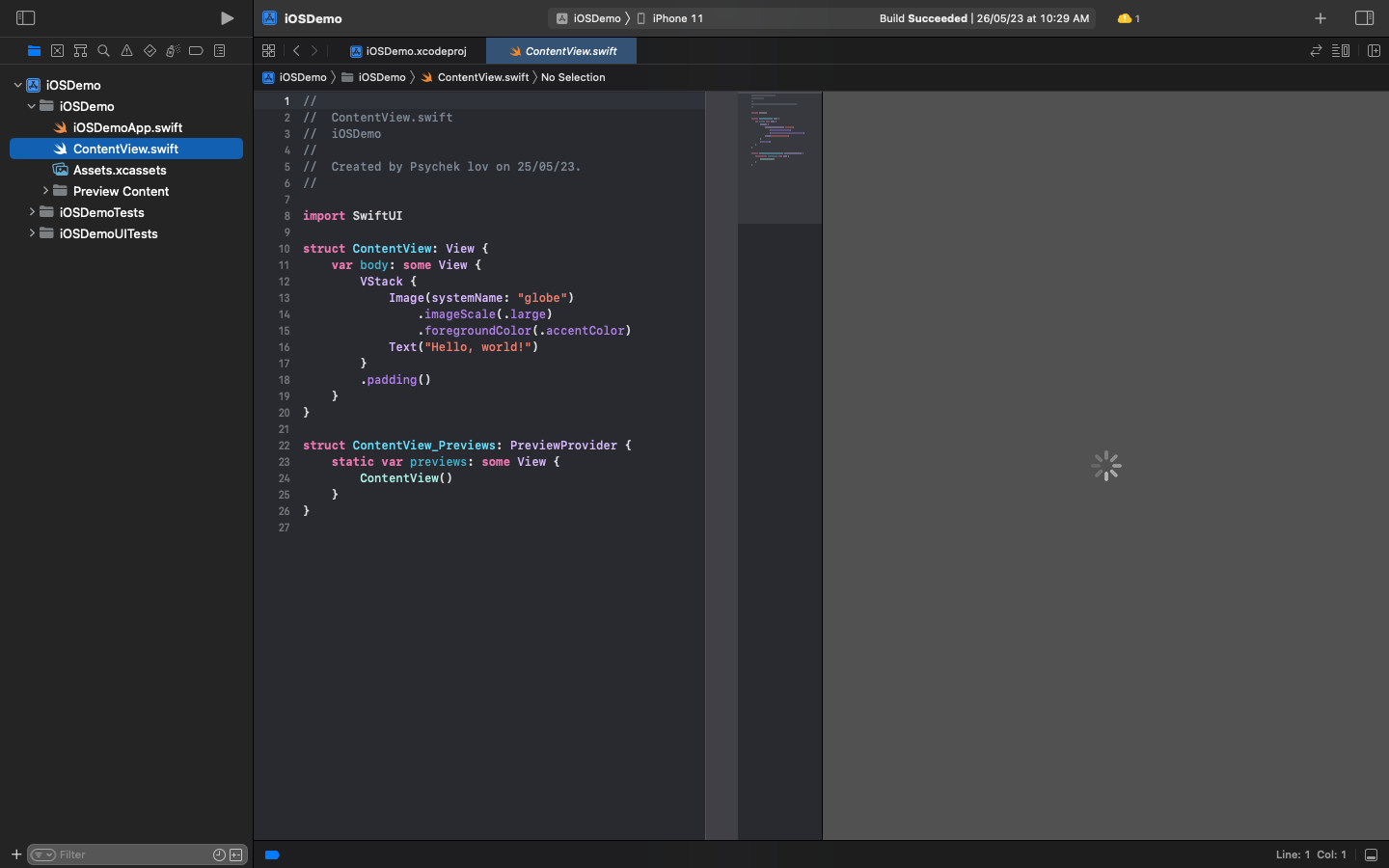Toggle the navigator sidebar
1389x868 pixels.
(x=26, y=18)
